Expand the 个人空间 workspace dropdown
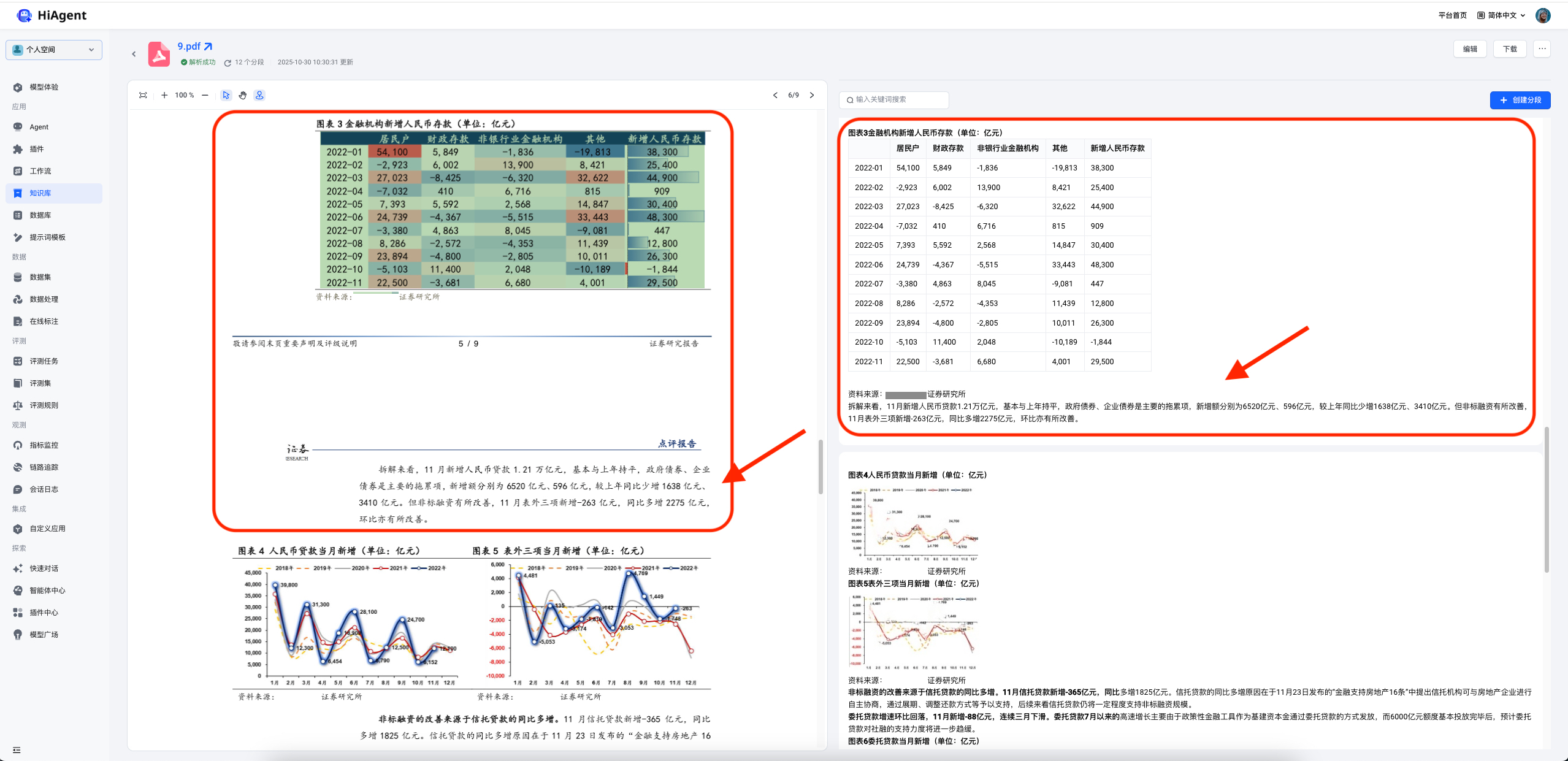1568x761 pixels. 54,50
